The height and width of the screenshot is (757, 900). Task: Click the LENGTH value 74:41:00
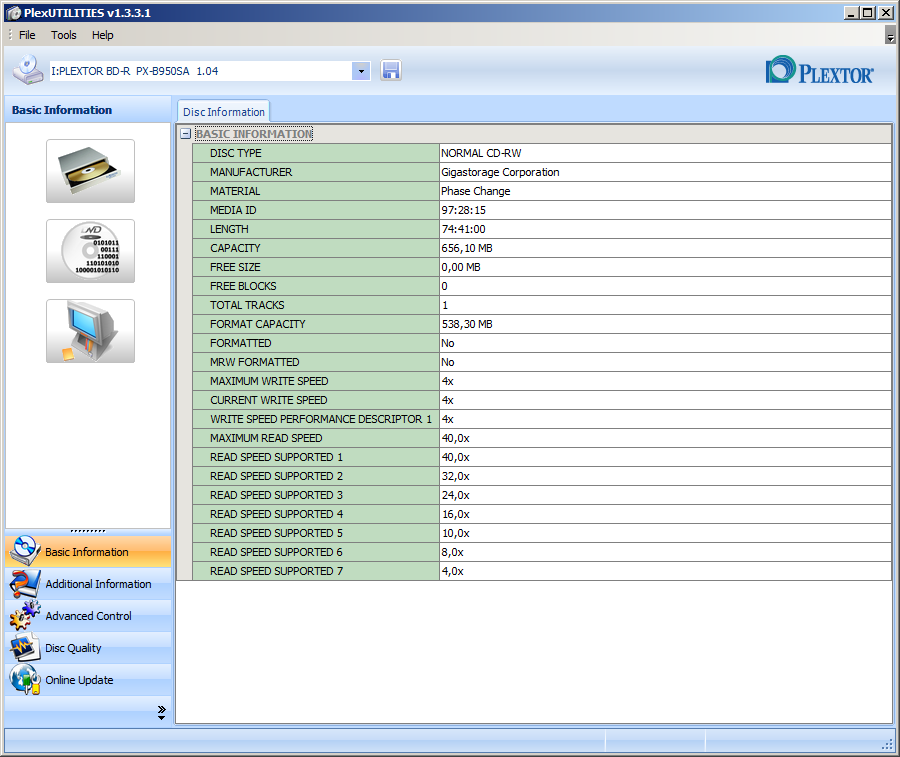tap(463, 229)
